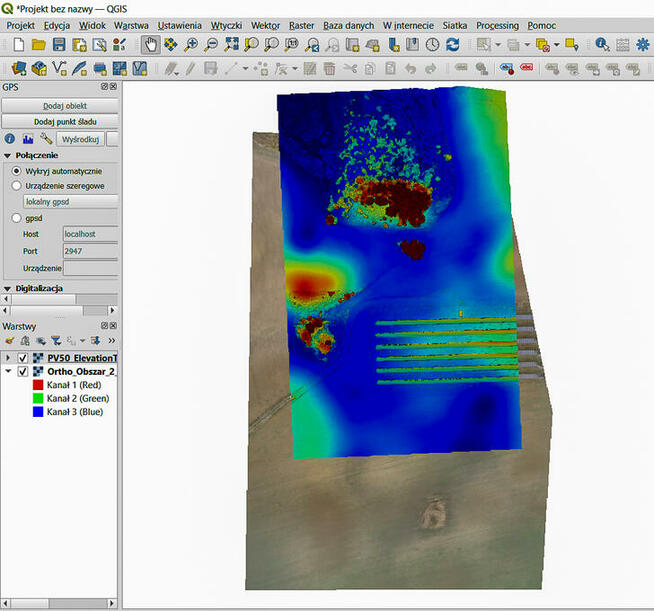Select the Pan Map hand tool
The width and height of the screenshot is (654, 611).
click(150, 45)
